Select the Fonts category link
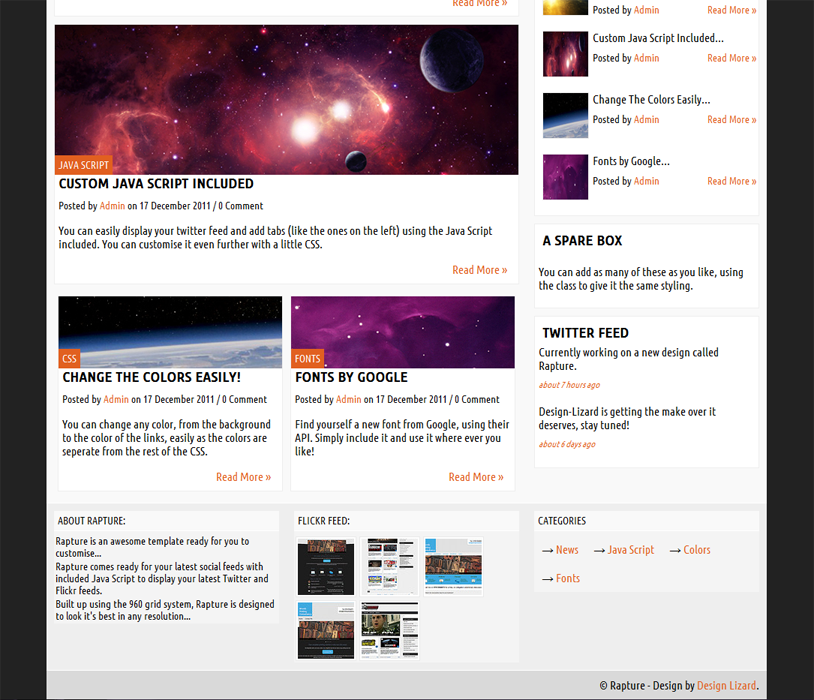The image size is (814, 700). coord(567,579)
